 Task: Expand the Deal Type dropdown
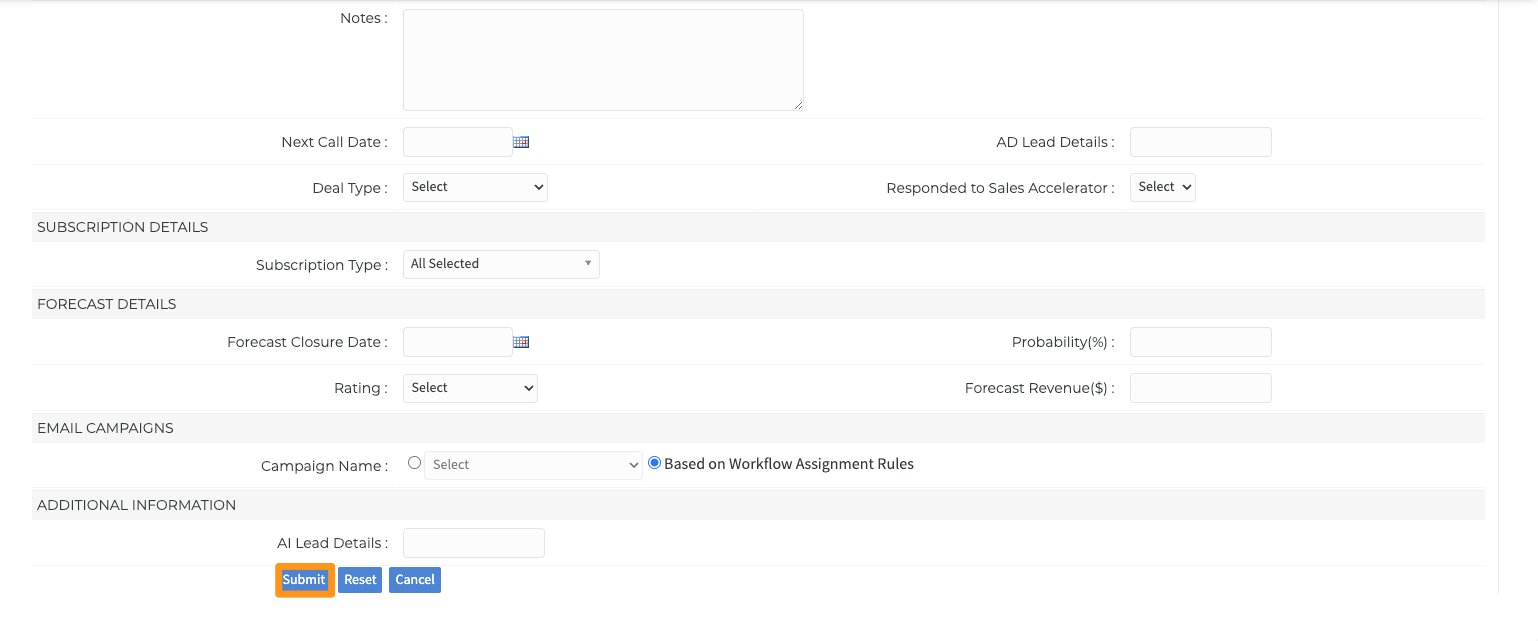475,187
